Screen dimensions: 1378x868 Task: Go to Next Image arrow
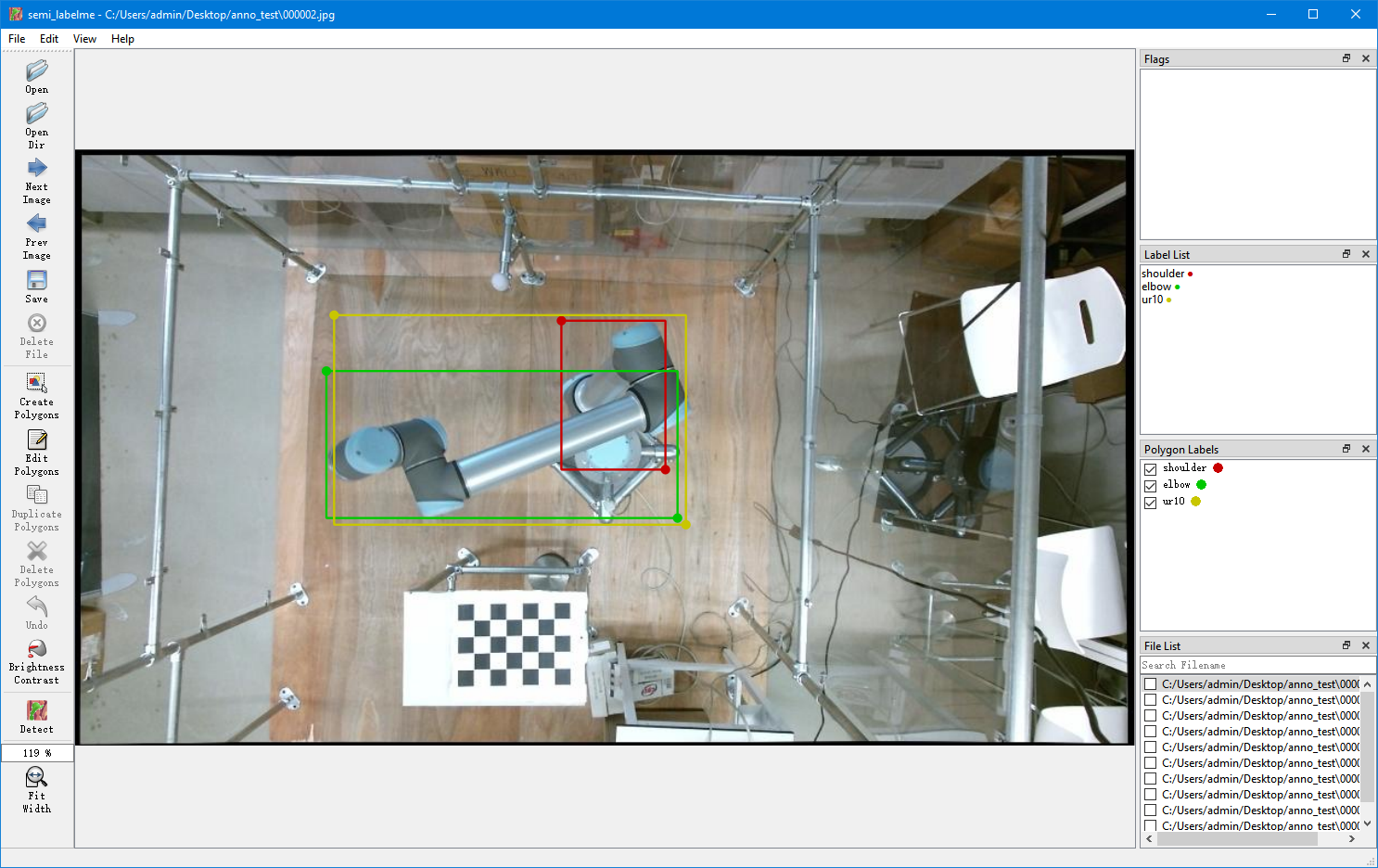click(x=37, y=168)
